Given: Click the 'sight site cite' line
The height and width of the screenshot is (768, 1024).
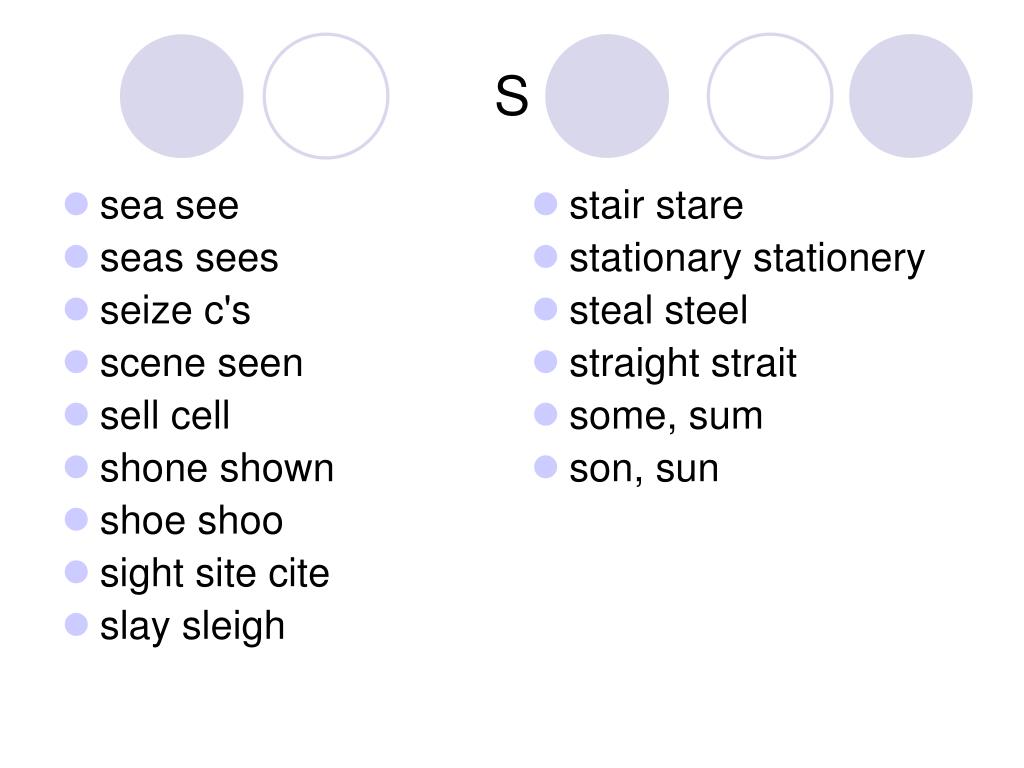Looking at the screenshot, I should [x=214, y=575].
